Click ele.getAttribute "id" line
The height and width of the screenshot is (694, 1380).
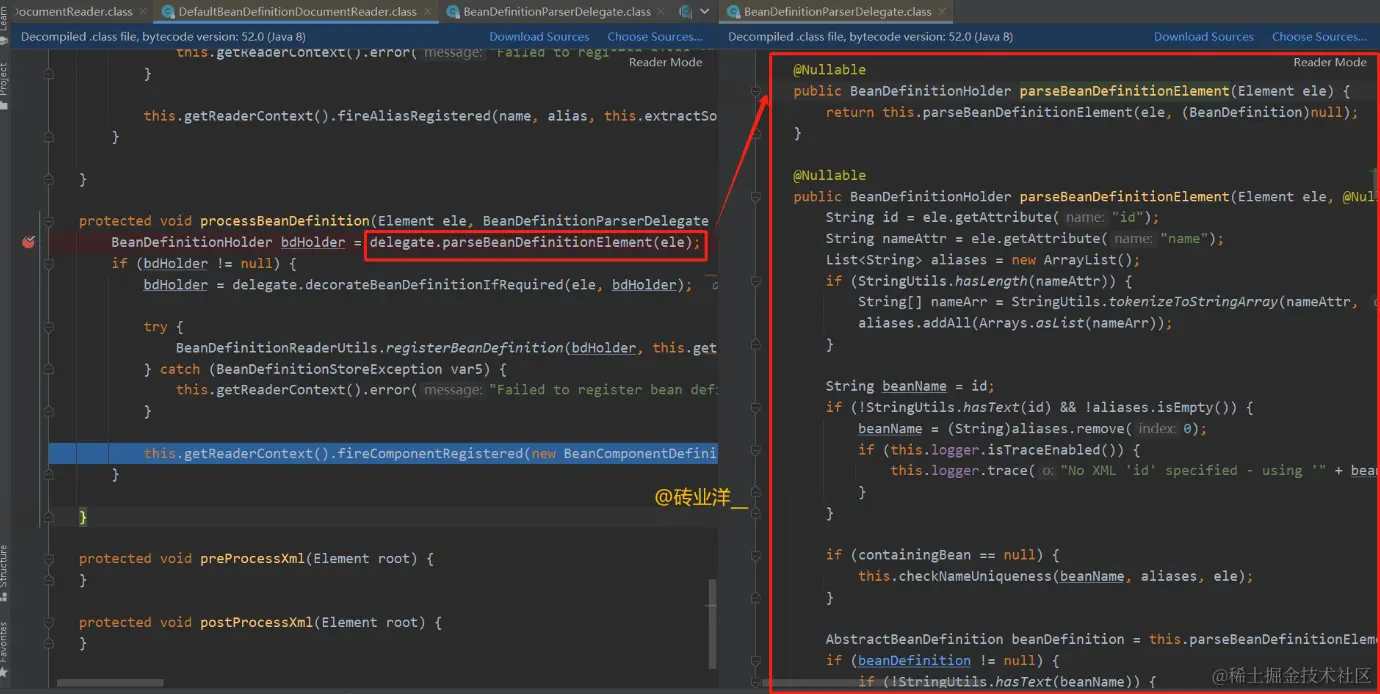click(992, 218)
